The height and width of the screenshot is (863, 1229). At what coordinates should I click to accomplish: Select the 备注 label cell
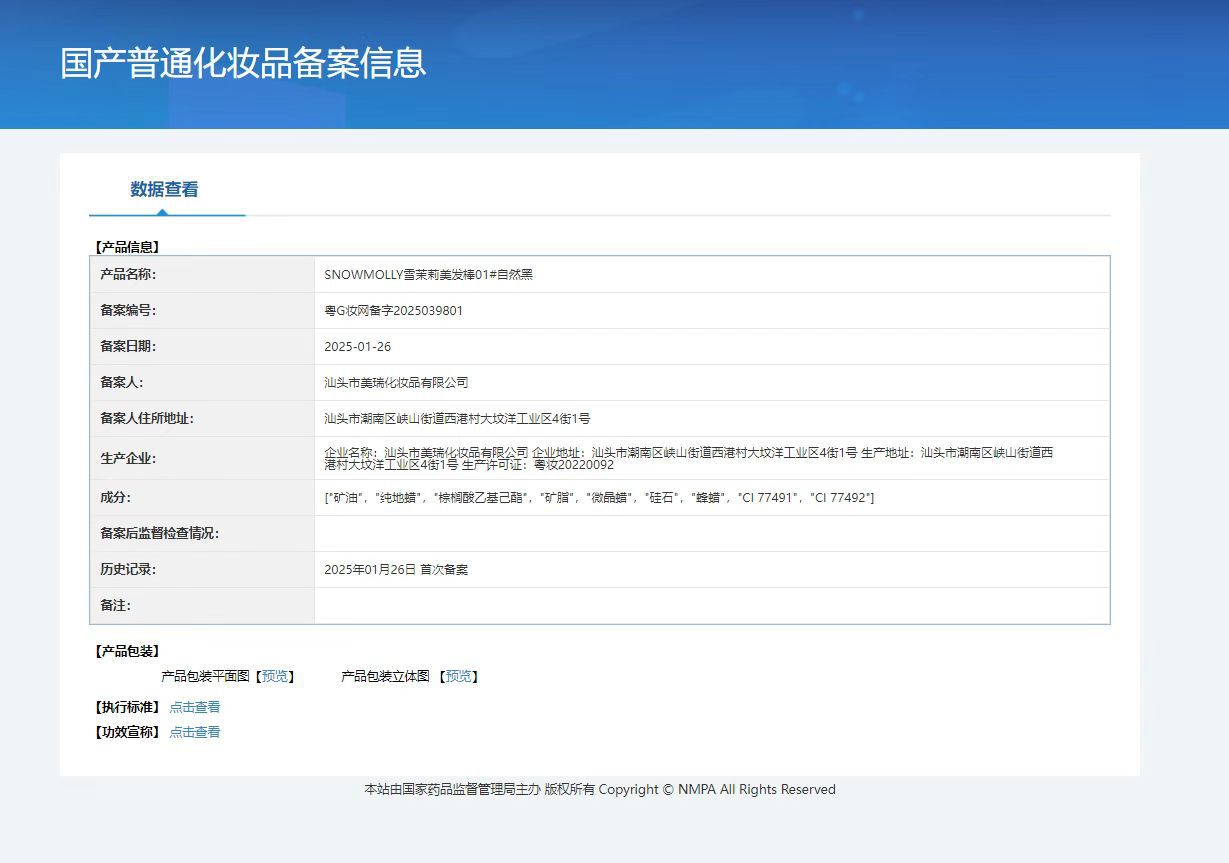pos(202,605)
